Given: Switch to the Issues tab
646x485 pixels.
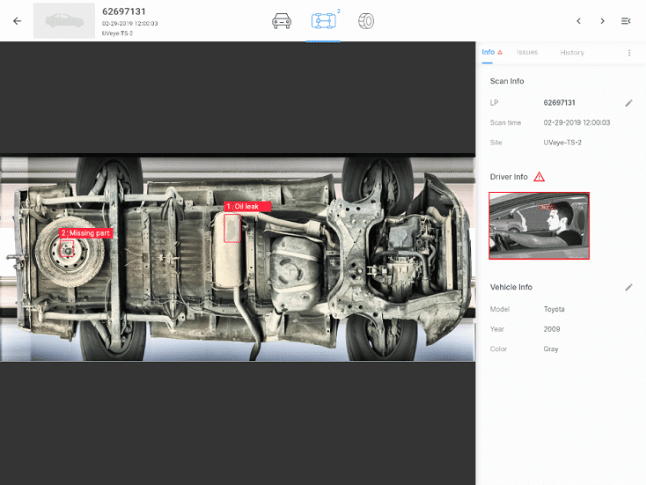Looking at the screenshot, I should pos(527,52).
